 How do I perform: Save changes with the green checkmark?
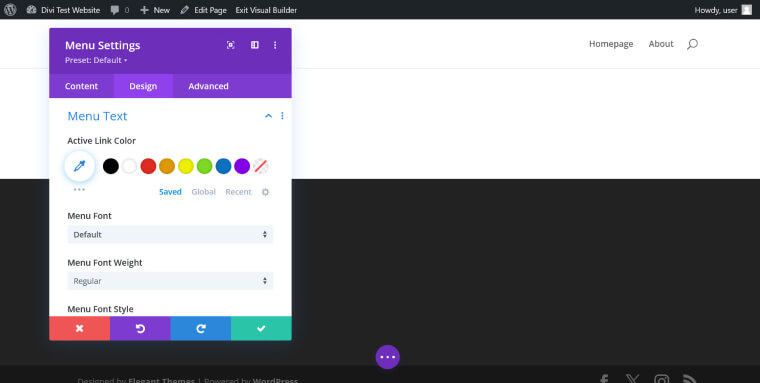[x=261, y=329]
